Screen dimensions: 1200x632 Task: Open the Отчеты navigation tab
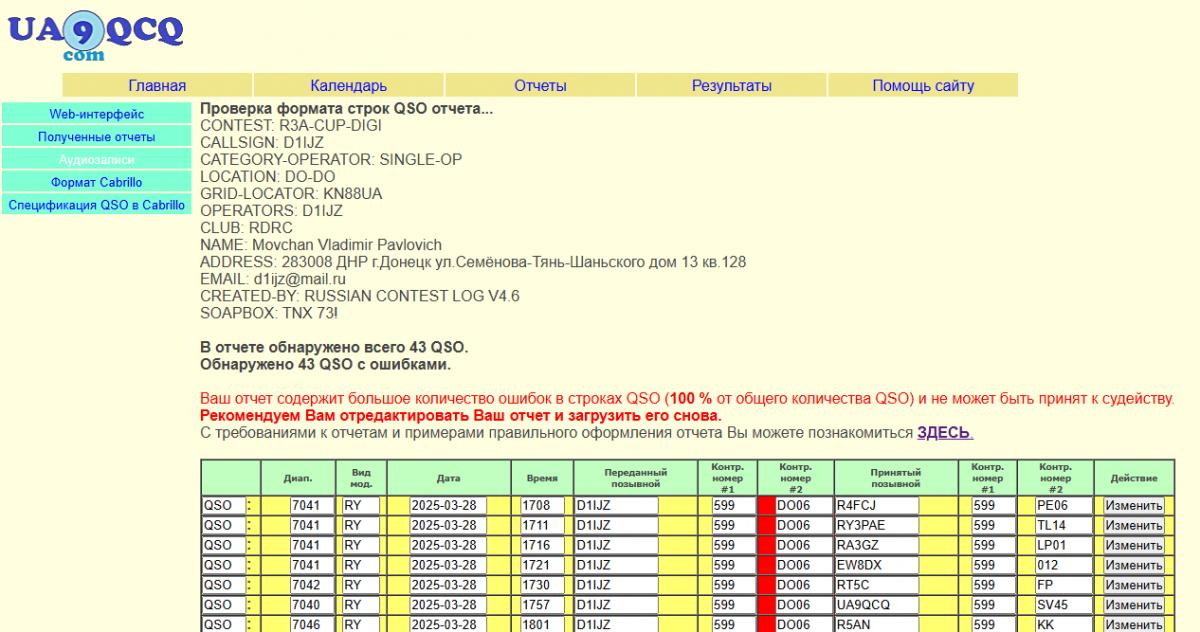pos(540,86)
